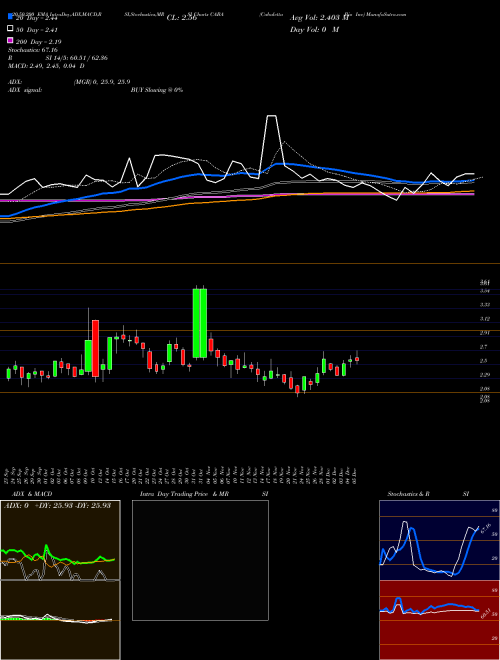Click the white 50 Day legend swatch
Image resolution: width=500 pixels, height=660 pixels.
pyautogui.click(x=11, y=29)
